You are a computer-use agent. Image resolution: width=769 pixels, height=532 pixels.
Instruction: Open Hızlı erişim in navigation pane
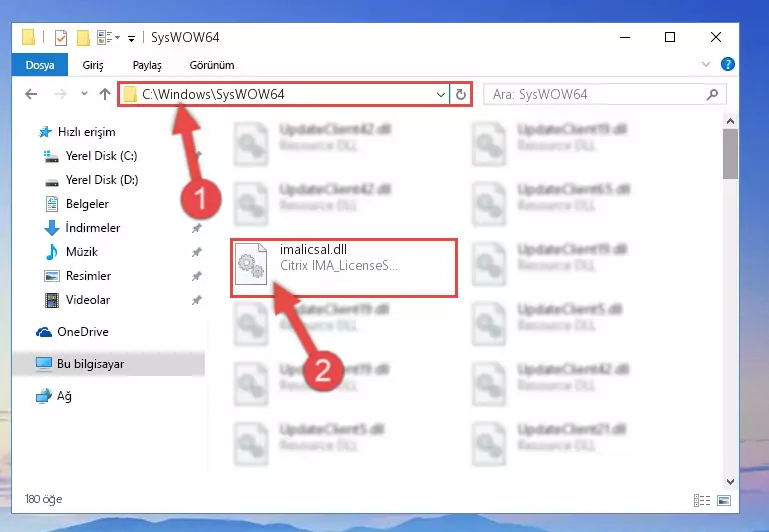tap(86, 132)
